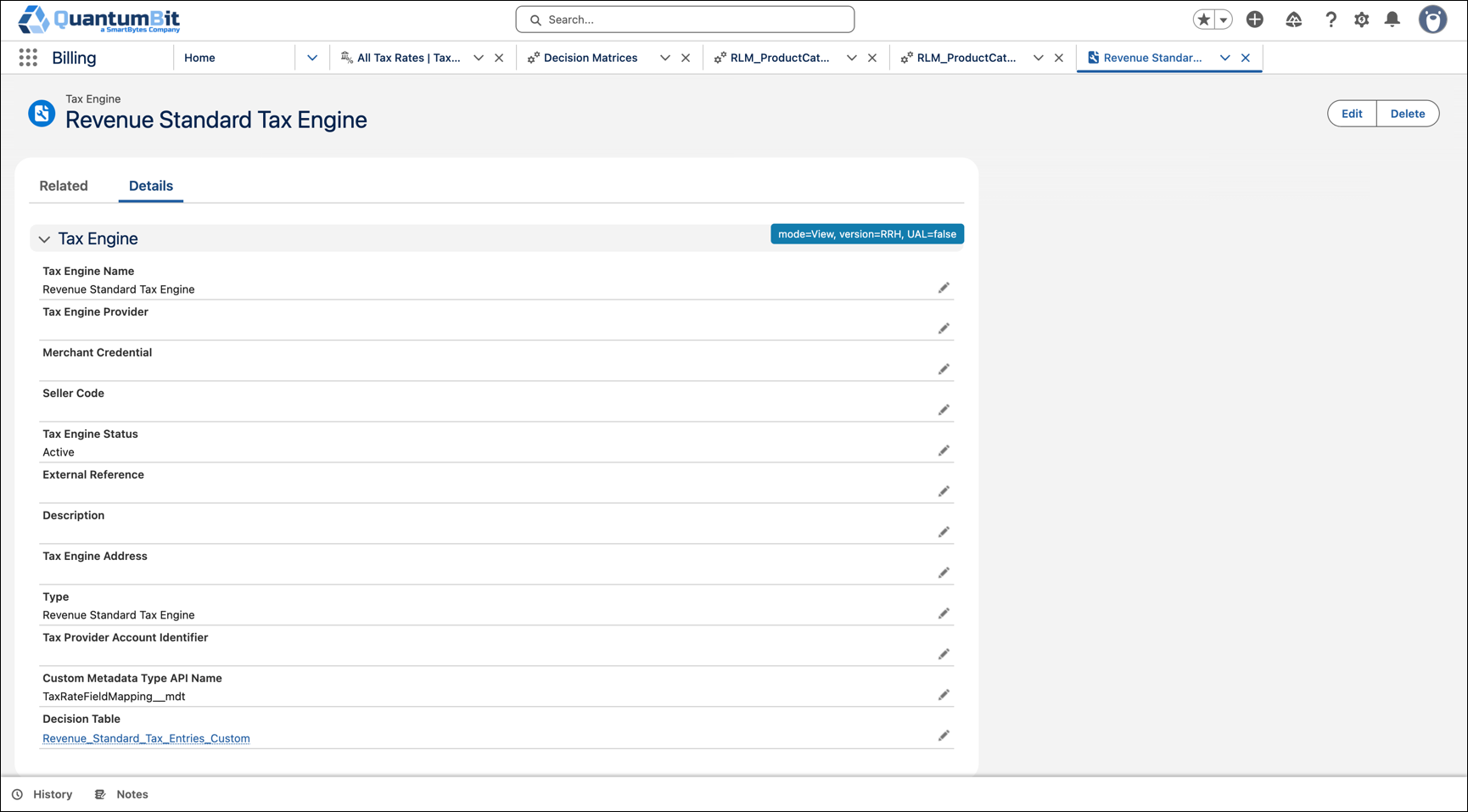
Task: Go to the Home tab
Action: coord(200,58)
